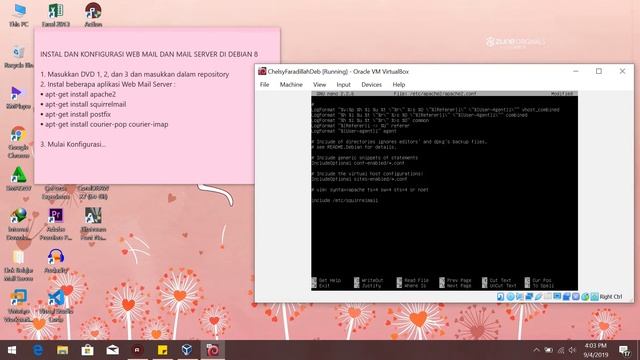This screenshot has width=640, height=360.
Task: Select the VMware Workstation desktop shortcut
Action: click(19, 306)
